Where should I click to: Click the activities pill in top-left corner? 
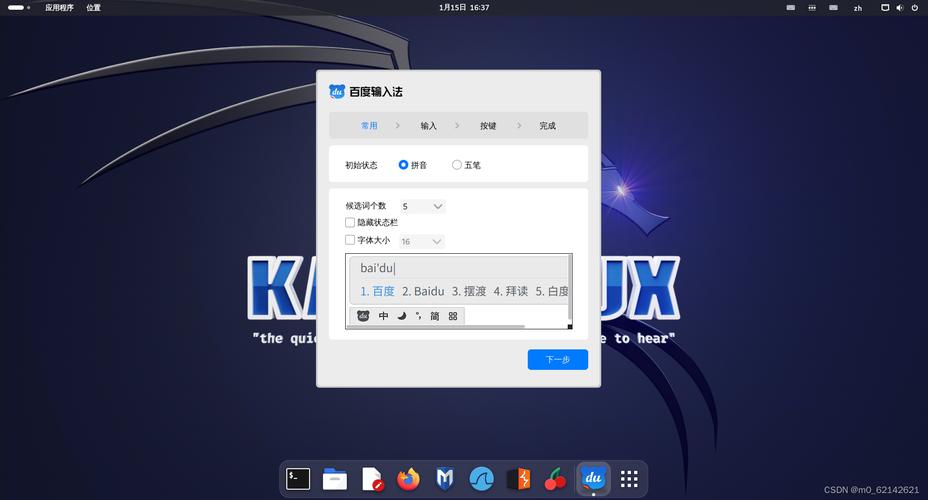pyautogui.click(x=18, y=8)
